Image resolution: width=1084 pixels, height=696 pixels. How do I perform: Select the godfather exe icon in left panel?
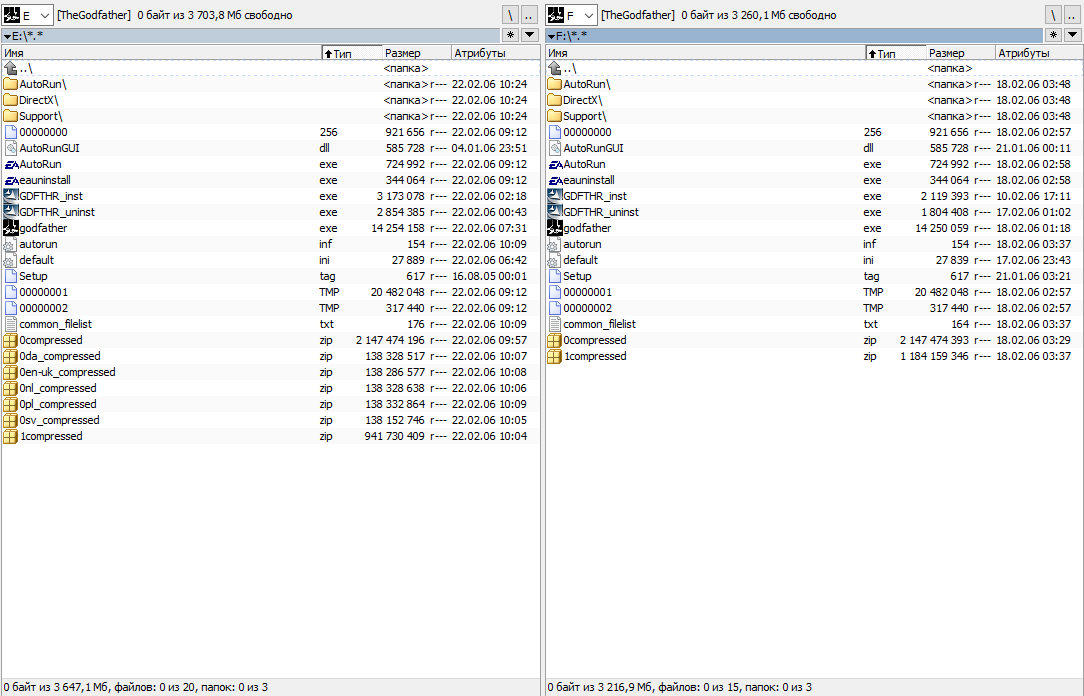click(x=10, y=228)
